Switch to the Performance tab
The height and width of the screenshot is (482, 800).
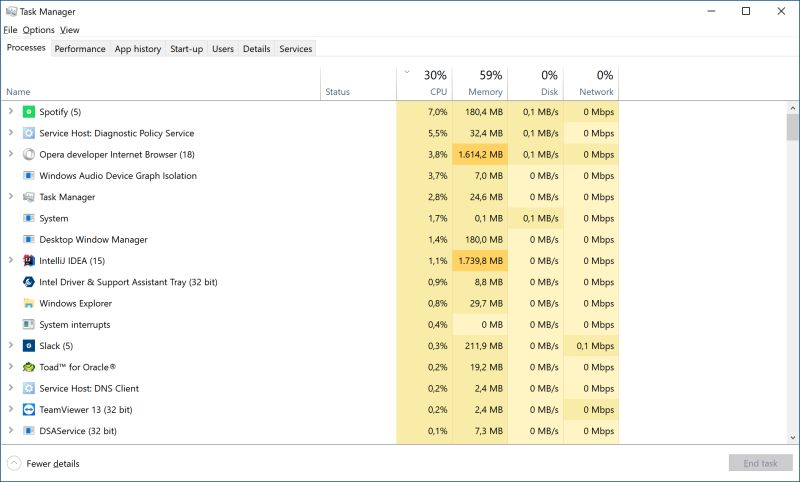(80, 49)
